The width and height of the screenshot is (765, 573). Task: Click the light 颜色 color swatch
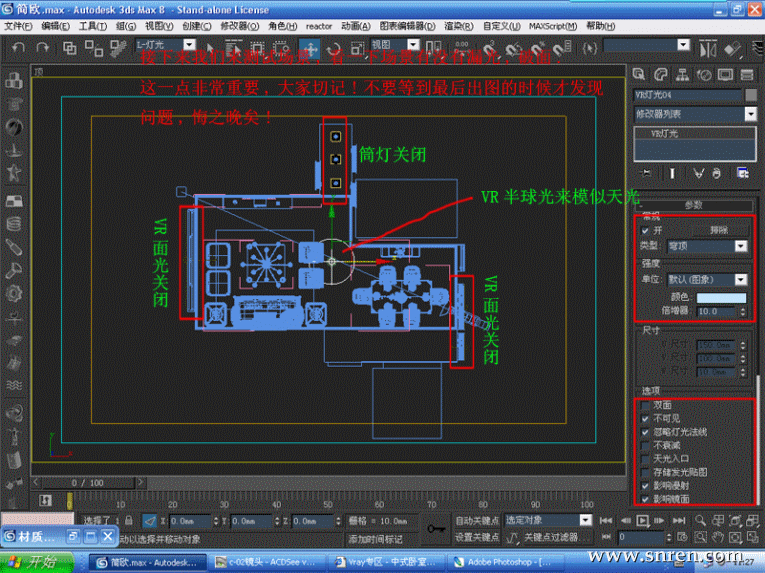tap(721, 297)
